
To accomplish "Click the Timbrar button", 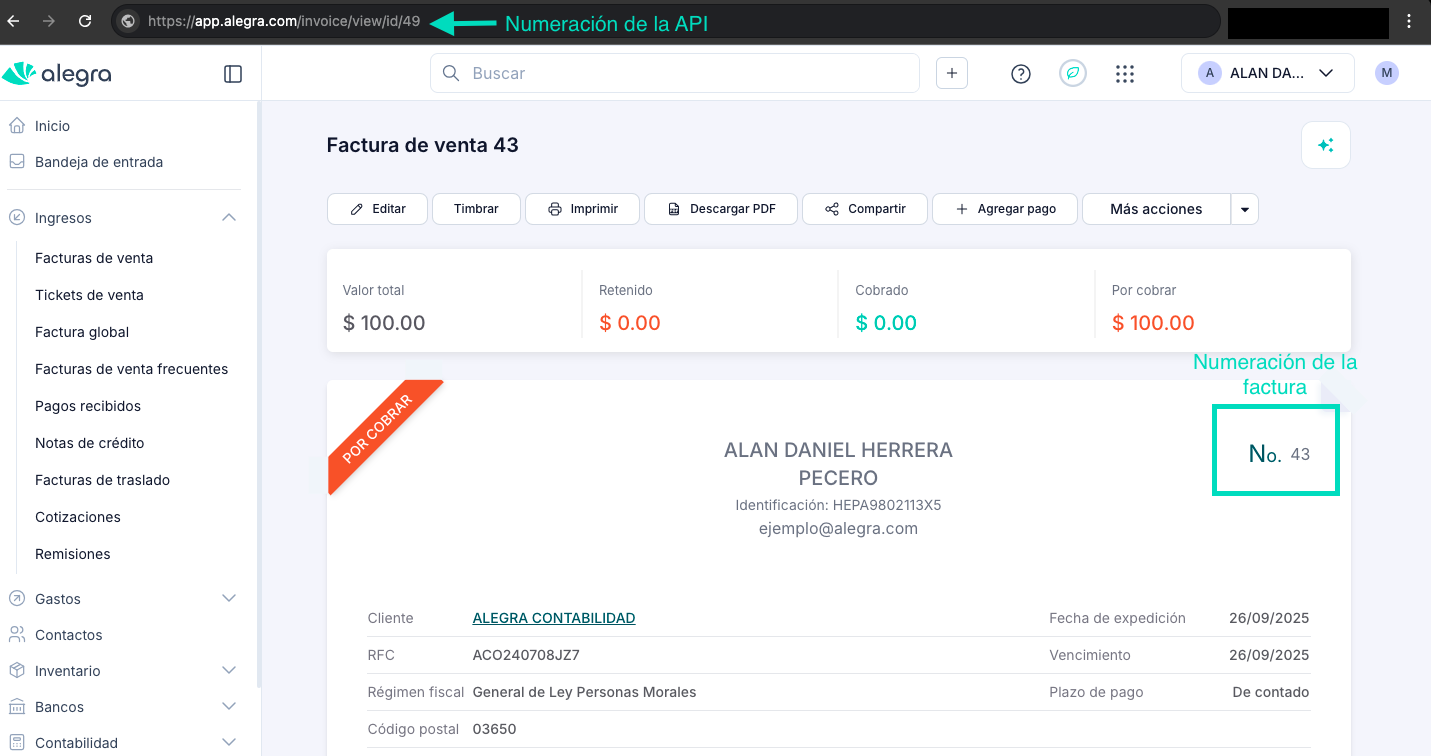I will pyautogui.click(x=476, y=209).
